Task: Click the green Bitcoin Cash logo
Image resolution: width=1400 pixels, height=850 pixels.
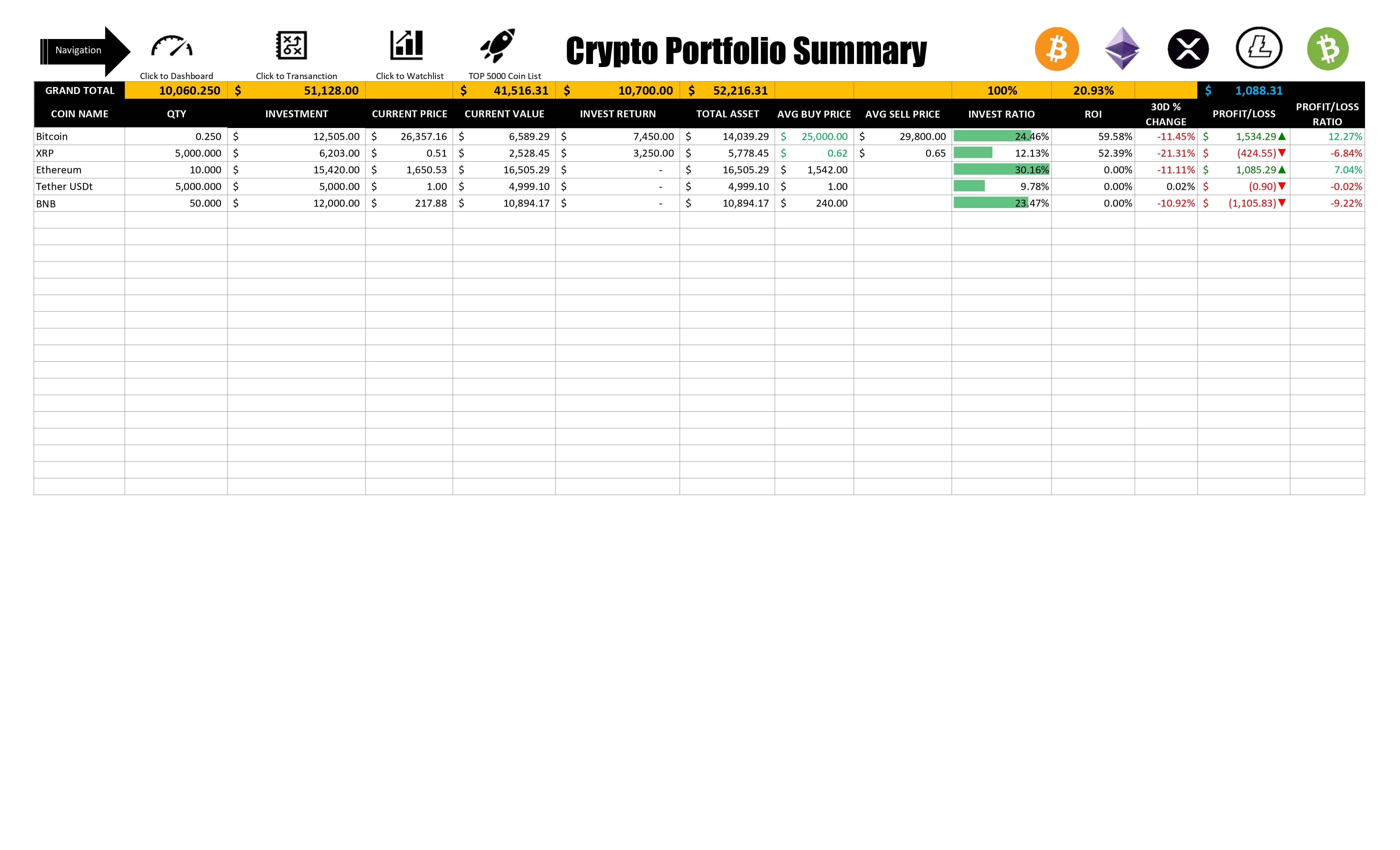Action: tap(1328, 49)
